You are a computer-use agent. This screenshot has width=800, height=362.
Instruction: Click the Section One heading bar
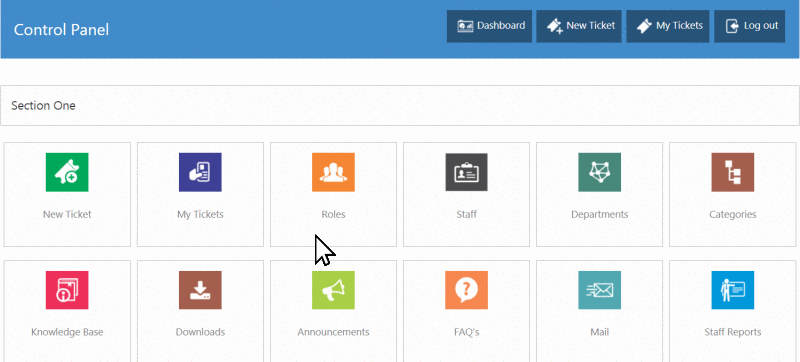(400, 106)
